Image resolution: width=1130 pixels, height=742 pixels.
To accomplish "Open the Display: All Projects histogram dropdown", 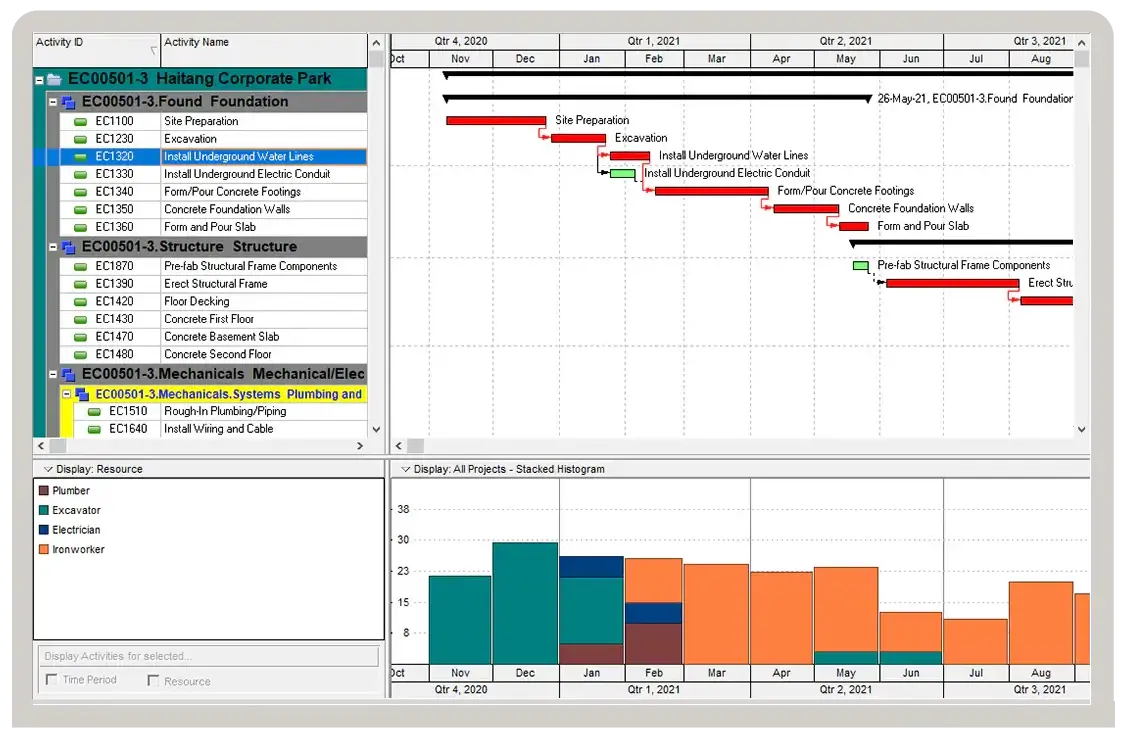I will coord(406,470).
